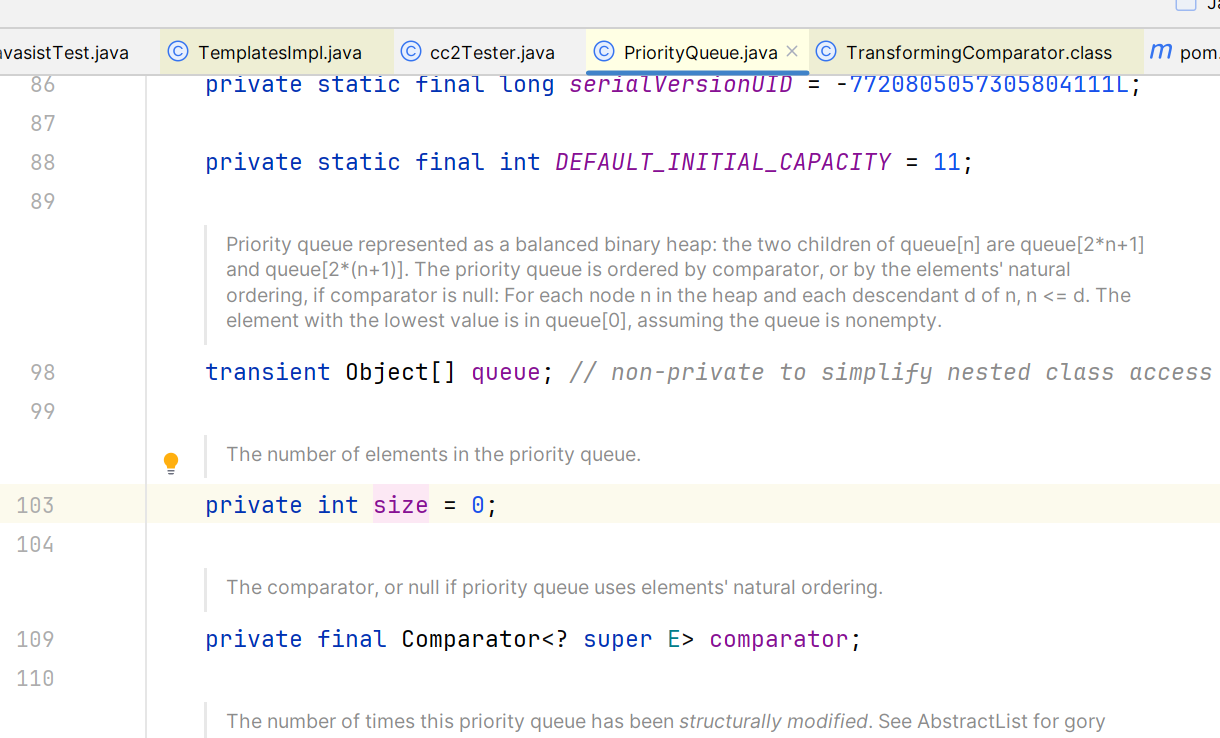Click the class icon on TransformingComparator.class tab
Image resolution: width=1220 pixels, height=738 pixels.
pos(826,52)
